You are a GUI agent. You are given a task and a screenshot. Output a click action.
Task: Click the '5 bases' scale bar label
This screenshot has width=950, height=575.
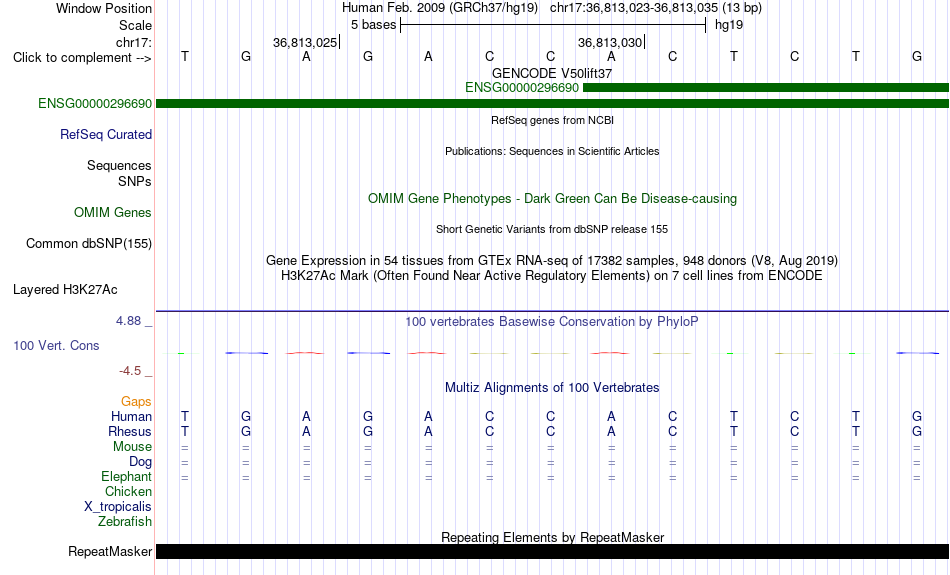coord(373,25)
